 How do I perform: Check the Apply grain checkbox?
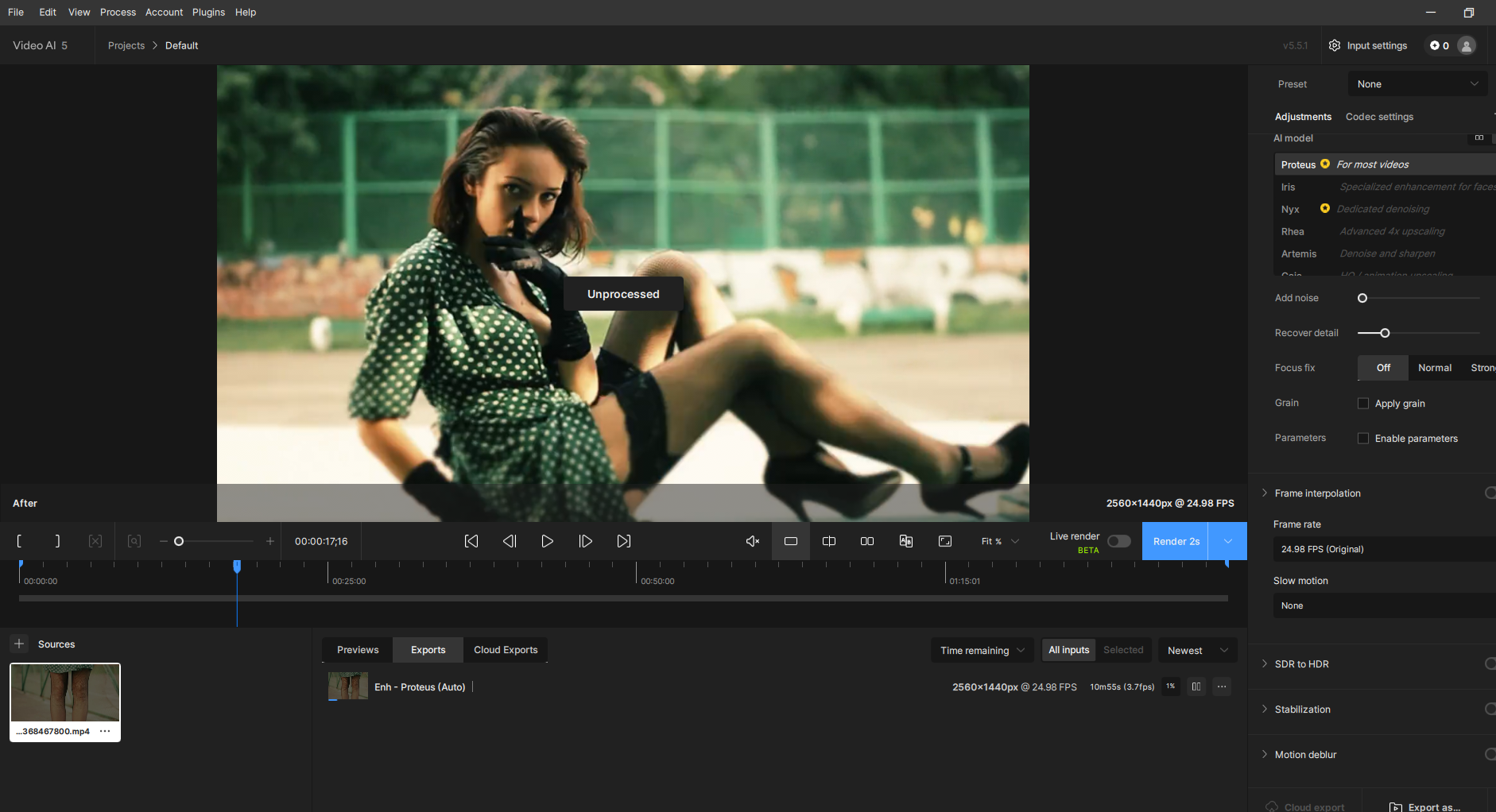pyautogui.click(x=1363, y=404)
